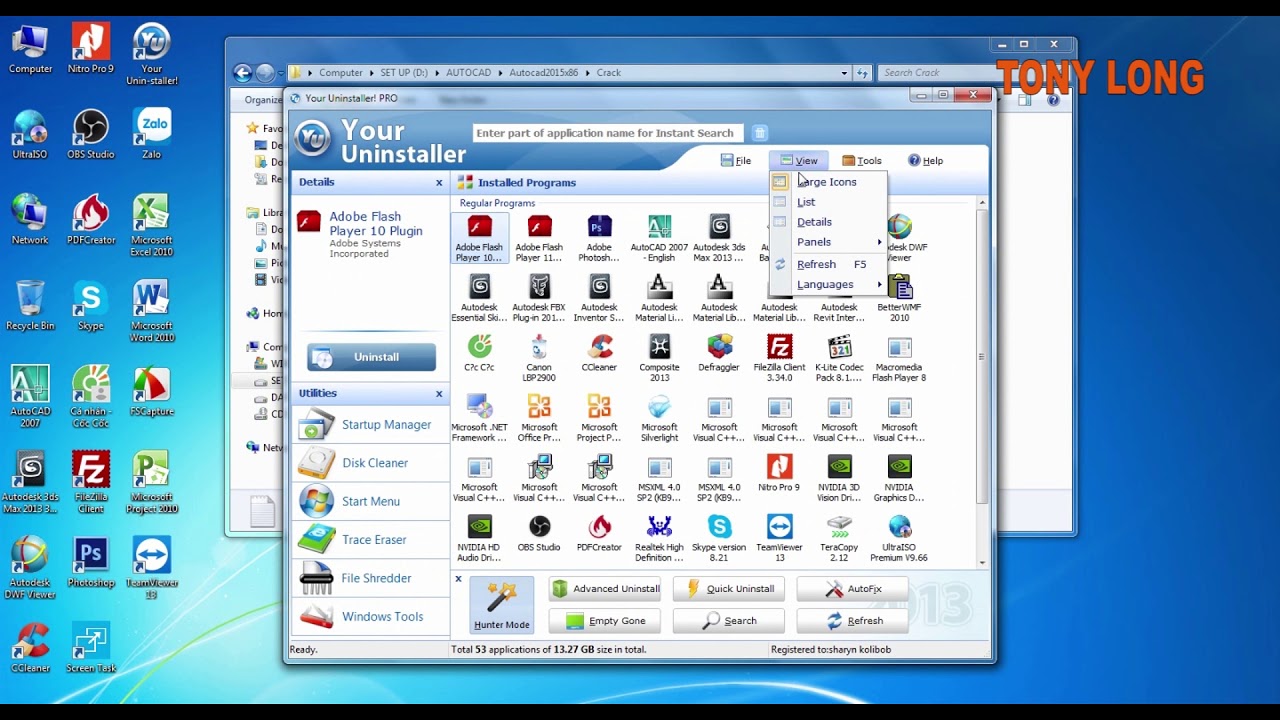The height and width of the screenshot is (720, 1280).
Task: Open Trace Eraser utility
Action: pos(371,540)
